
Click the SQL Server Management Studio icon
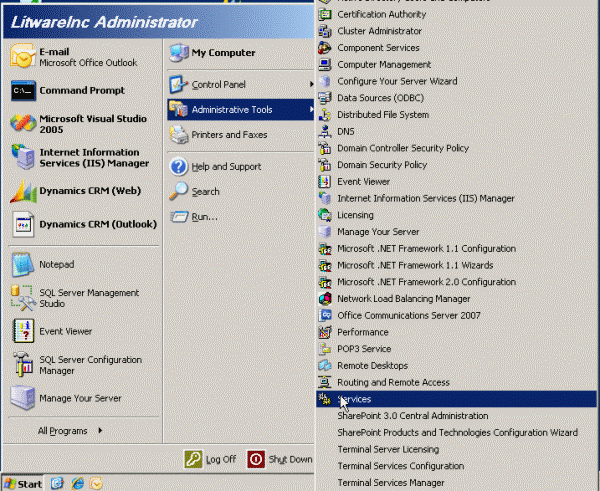(x=23, y=298)
